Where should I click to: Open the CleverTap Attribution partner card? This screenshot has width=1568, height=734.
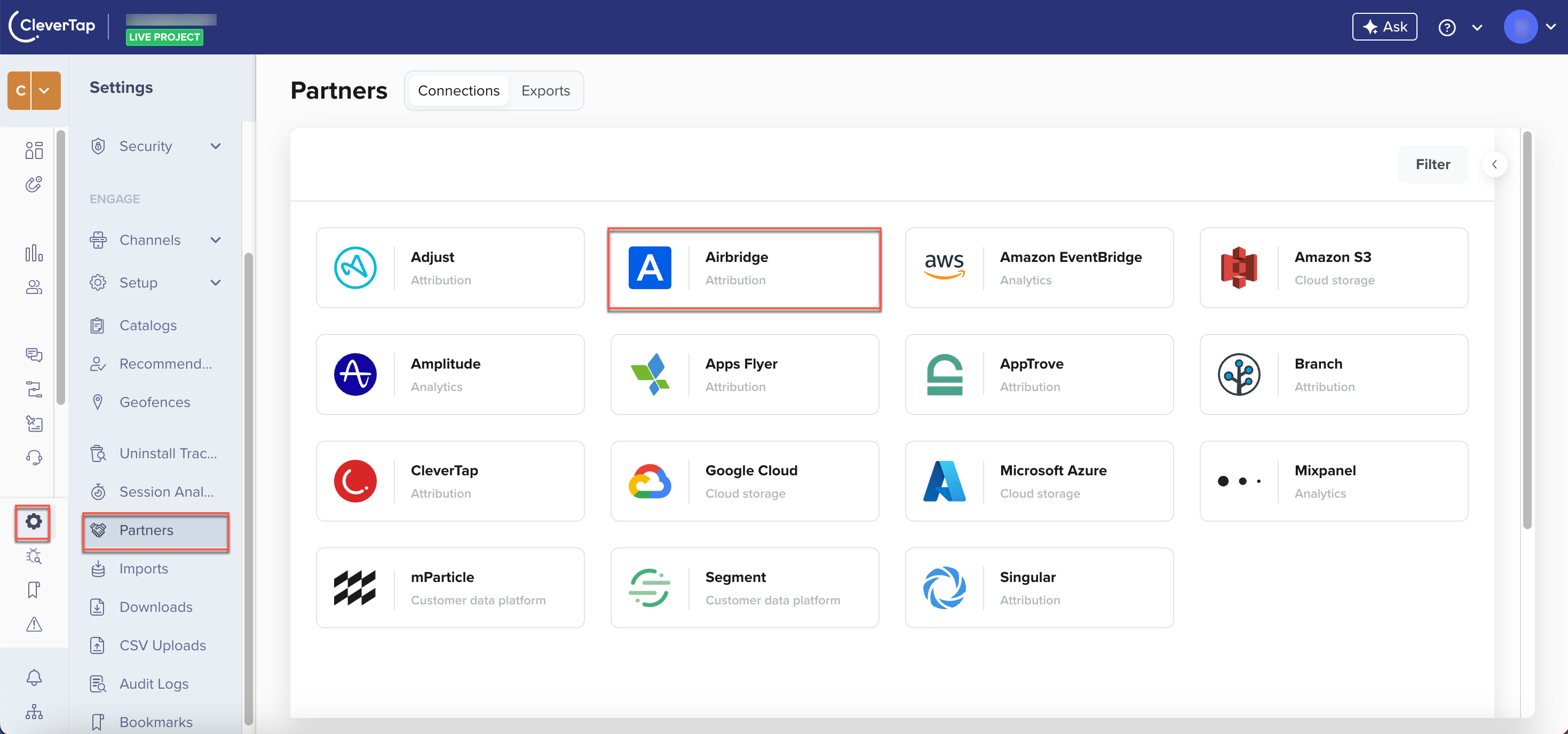tap(450, 482)
